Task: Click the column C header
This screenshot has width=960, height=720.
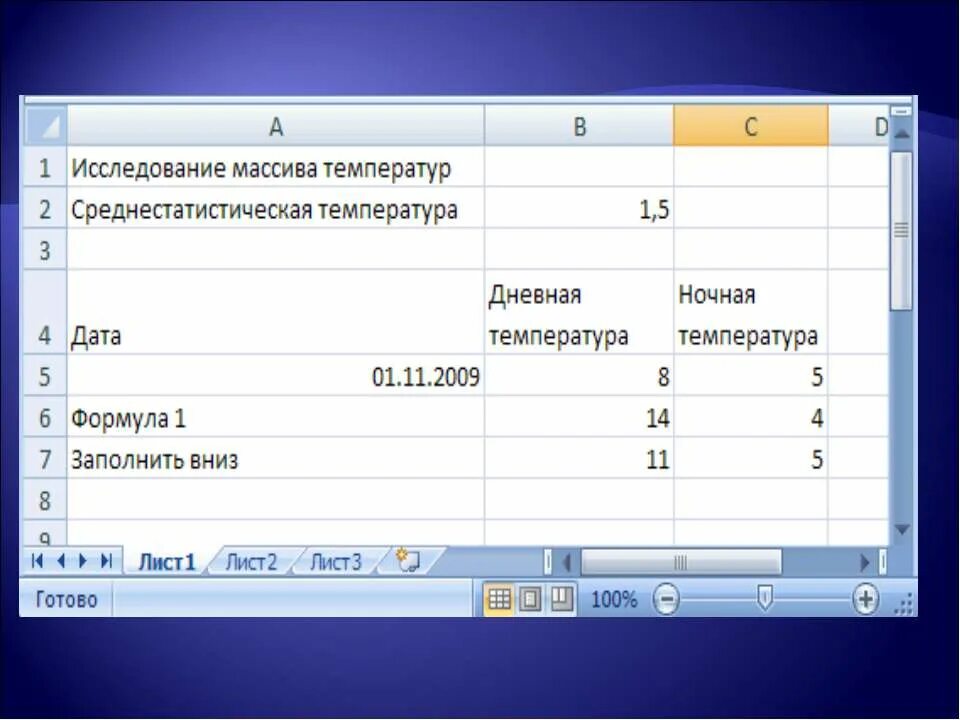Action: click(751, 126)
